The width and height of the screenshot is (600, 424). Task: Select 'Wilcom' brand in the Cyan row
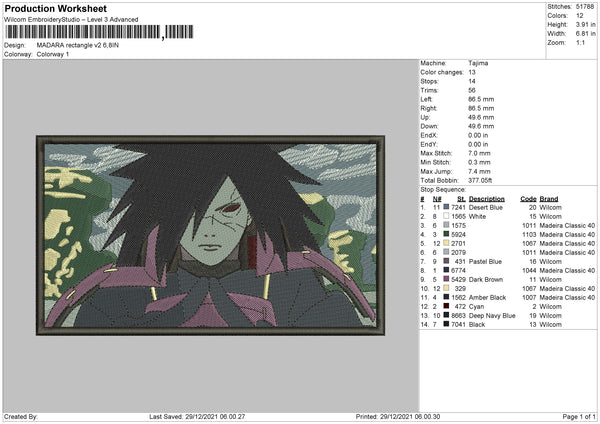pyautogui.click(x=551, y=306)
